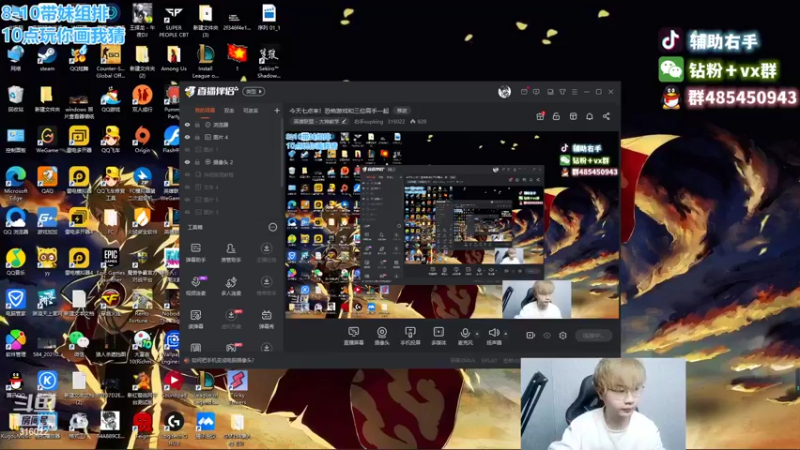Open the layout grid icon in stream header
Viewport: 800px width, 450px height.
[573, 116]
